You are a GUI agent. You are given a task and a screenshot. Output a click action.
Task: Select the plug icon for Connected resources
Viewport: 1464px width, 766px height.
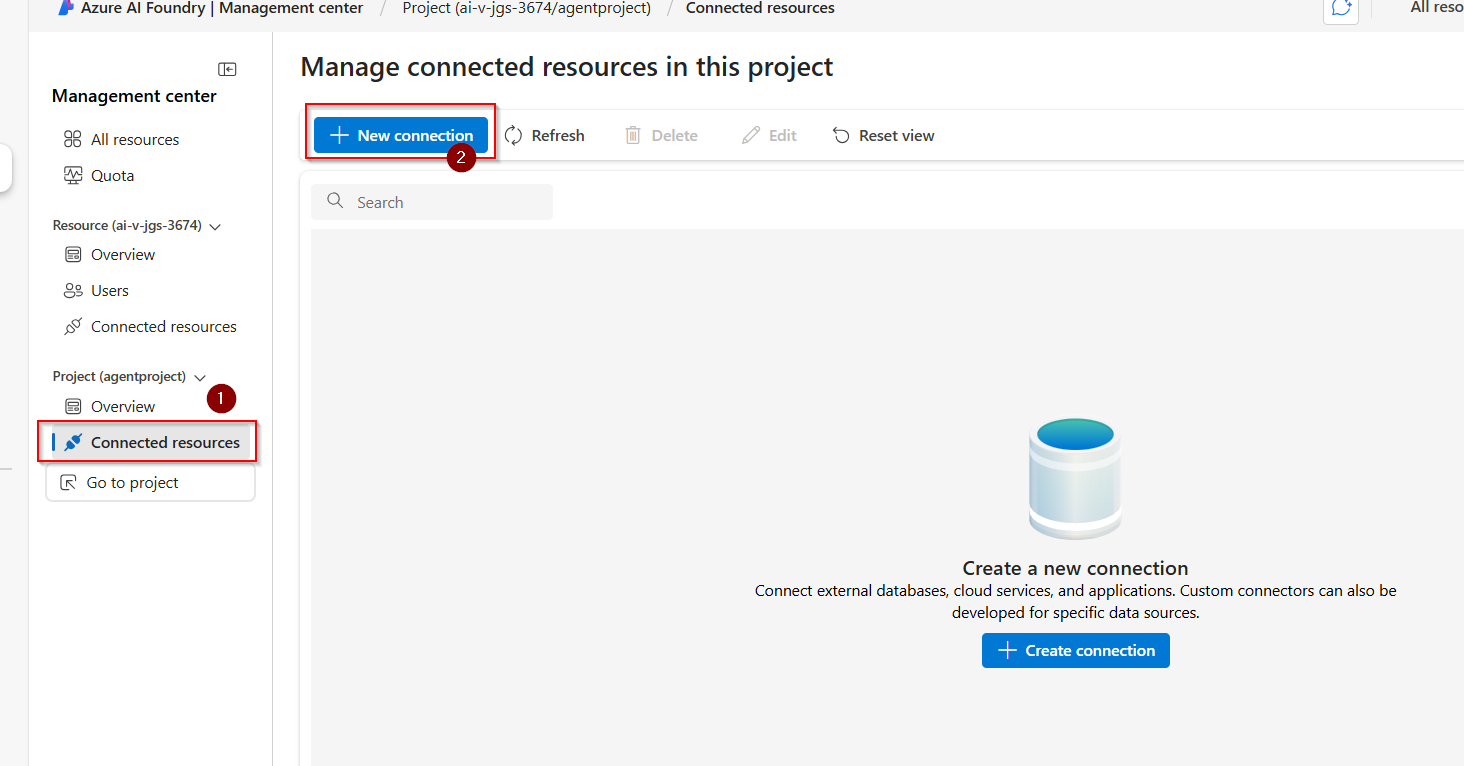pyautogui.click(x=73, y=442)
